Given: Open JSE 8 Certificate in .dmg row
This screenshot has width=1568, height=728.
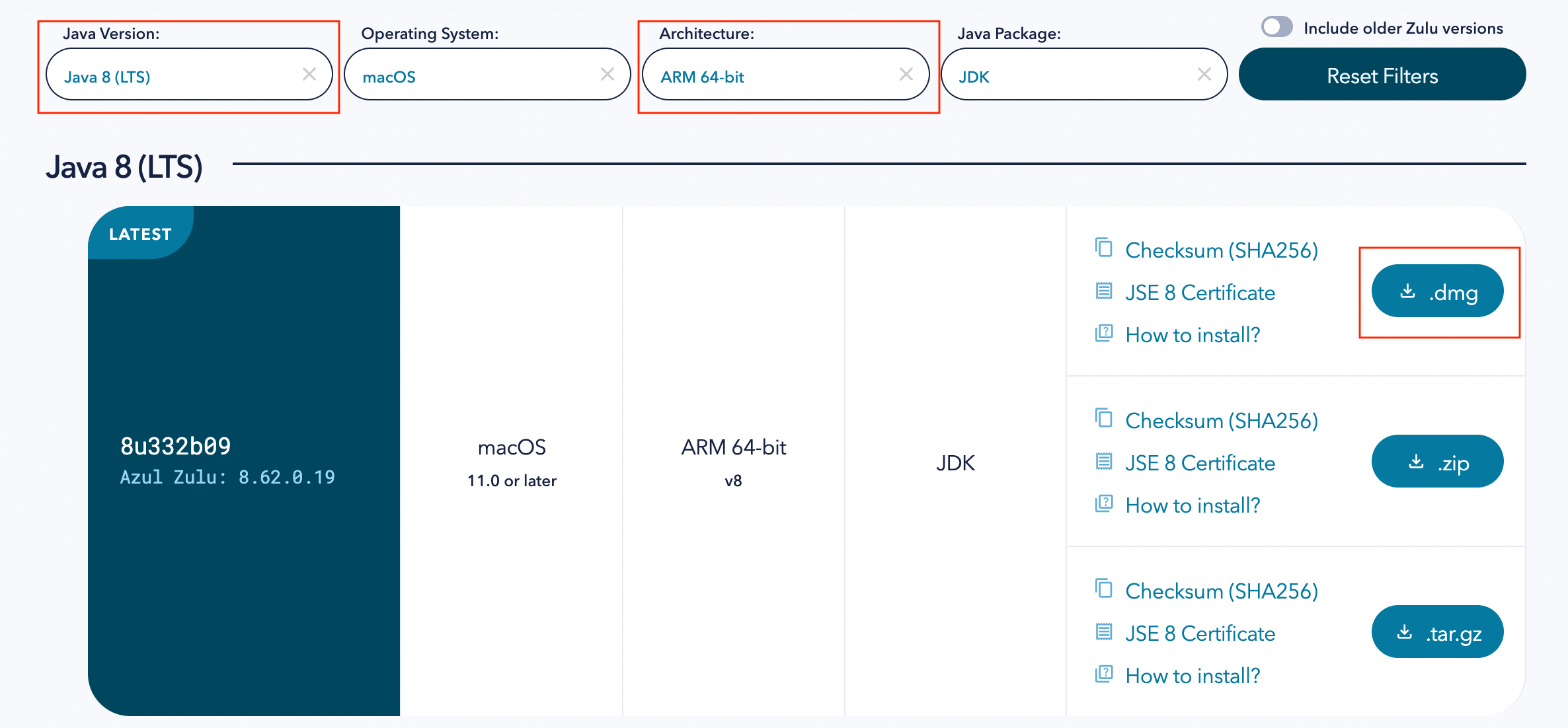Looking at the screenshot, I should [x=1200, y=293].
